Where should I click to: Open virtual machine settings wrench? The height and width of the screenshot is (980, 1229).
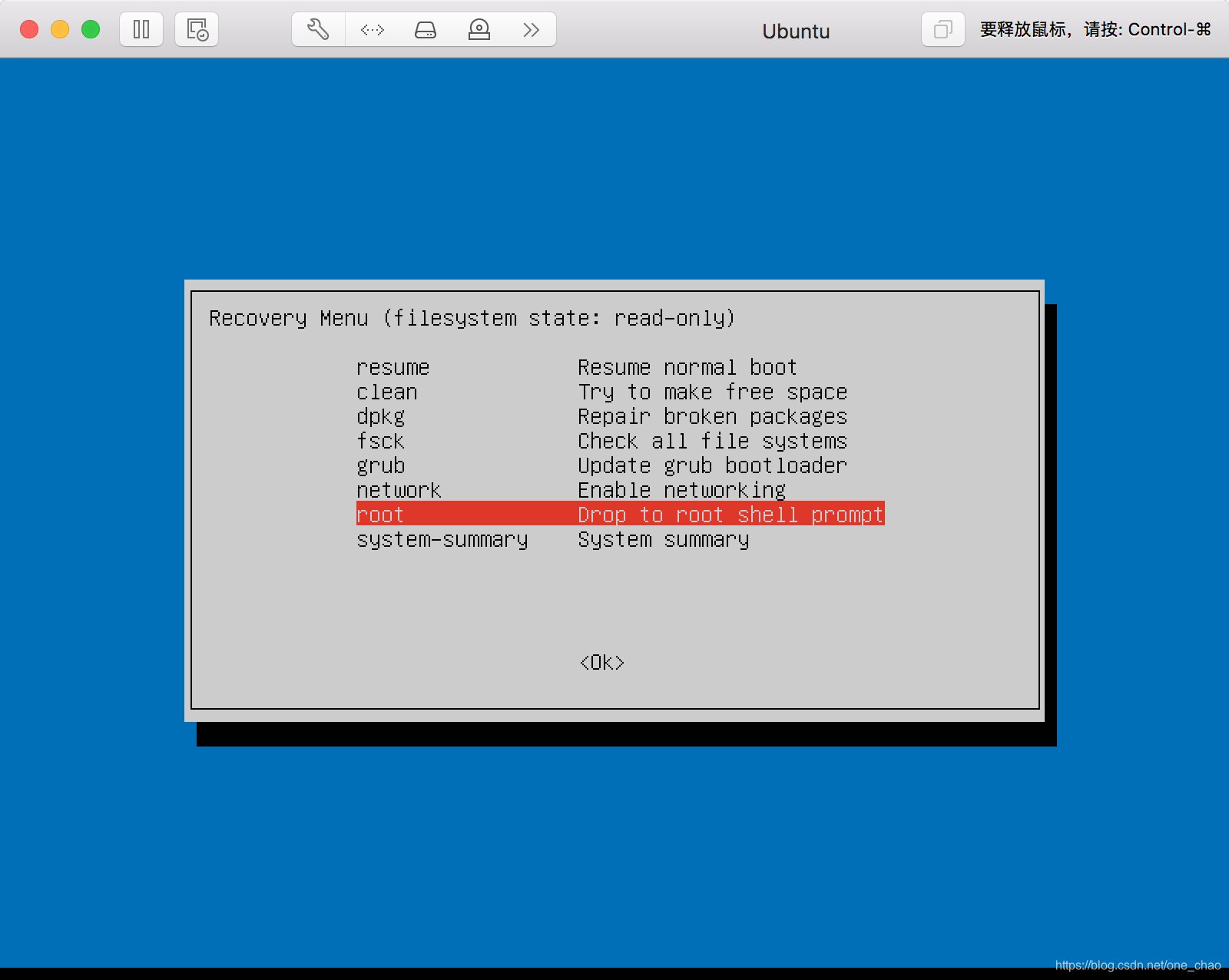click(318, 30)
